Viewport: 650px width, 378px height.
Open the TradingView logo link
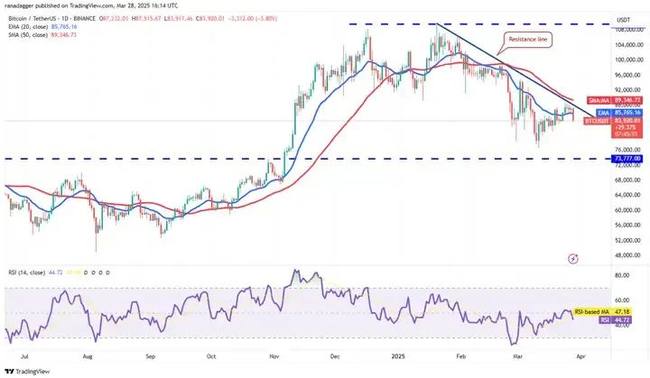tap(27, 371)
